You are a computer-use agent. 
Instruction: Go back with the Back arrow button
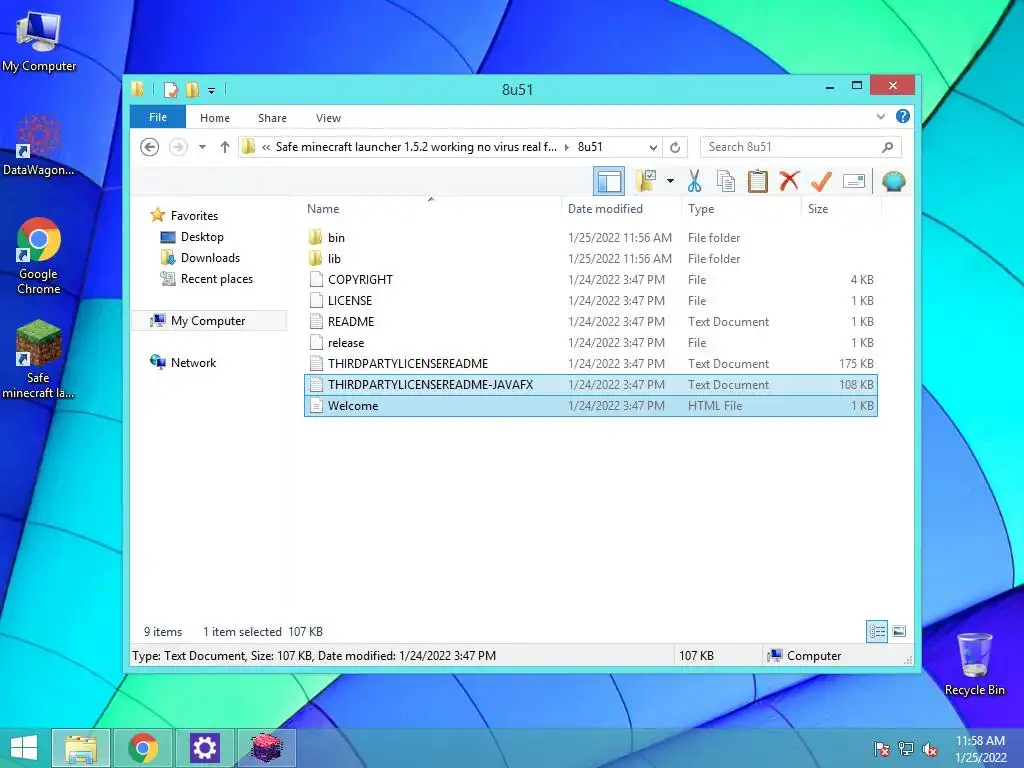coord(150,147)
